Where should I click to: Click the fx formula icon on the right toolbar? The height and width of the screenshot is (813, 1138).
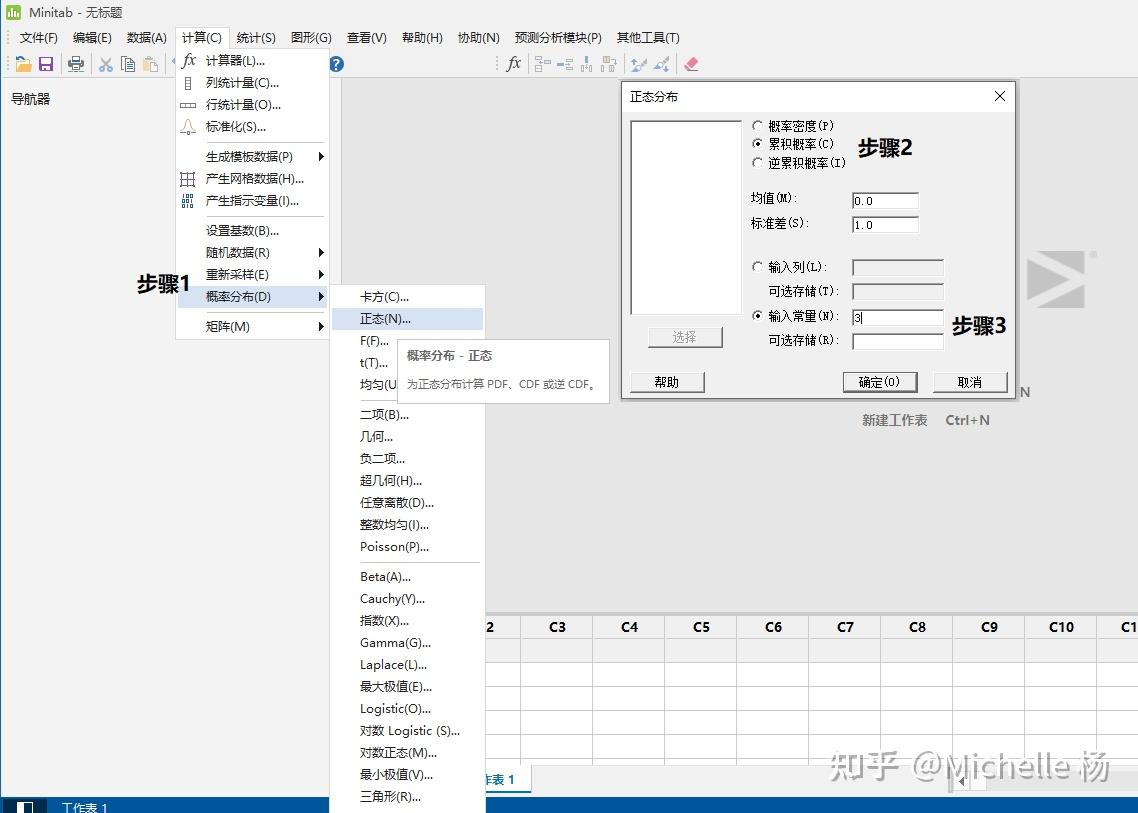513,63
